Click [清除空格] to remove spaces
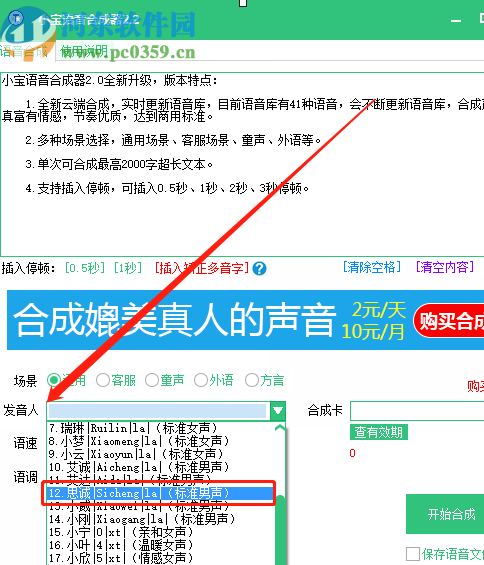This screenshot has width=484, height=565. (x=372, y=267)
